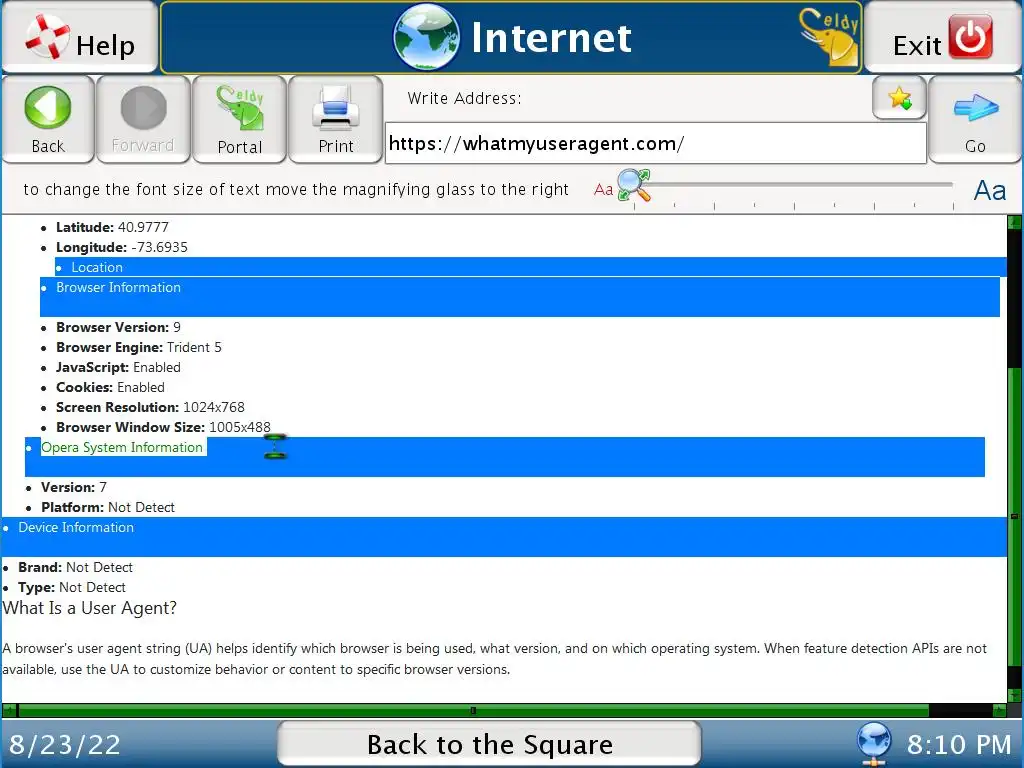Open Help with the lifebuoy icon
1024x768 pixels.
tap(79, 37)
